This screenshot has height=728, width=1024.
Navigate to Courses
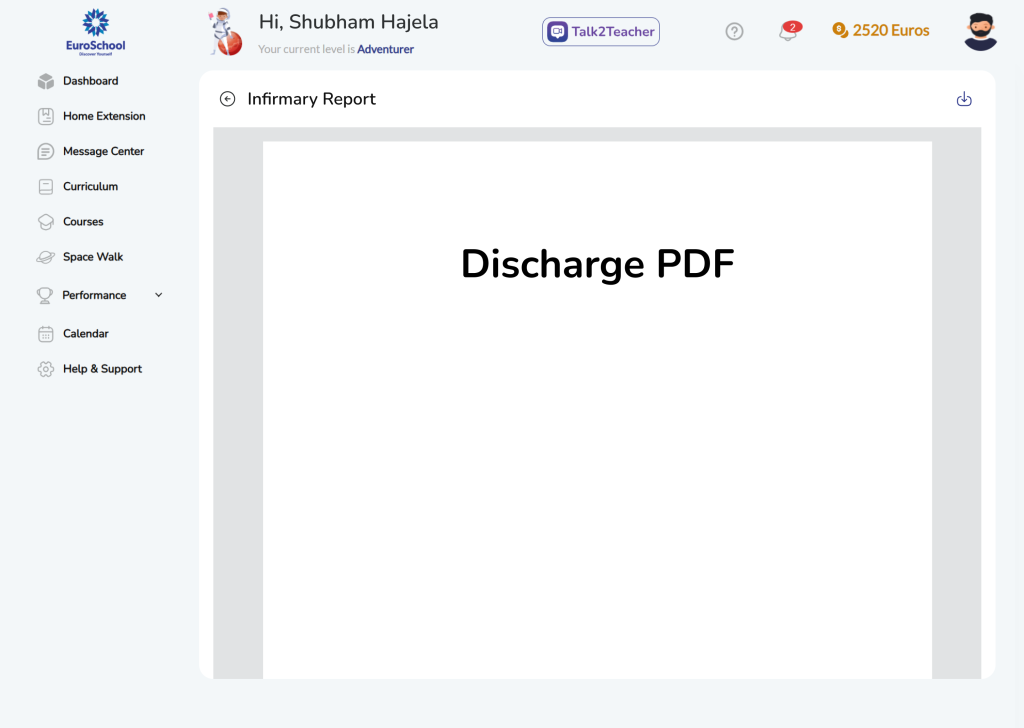point(83,222)
